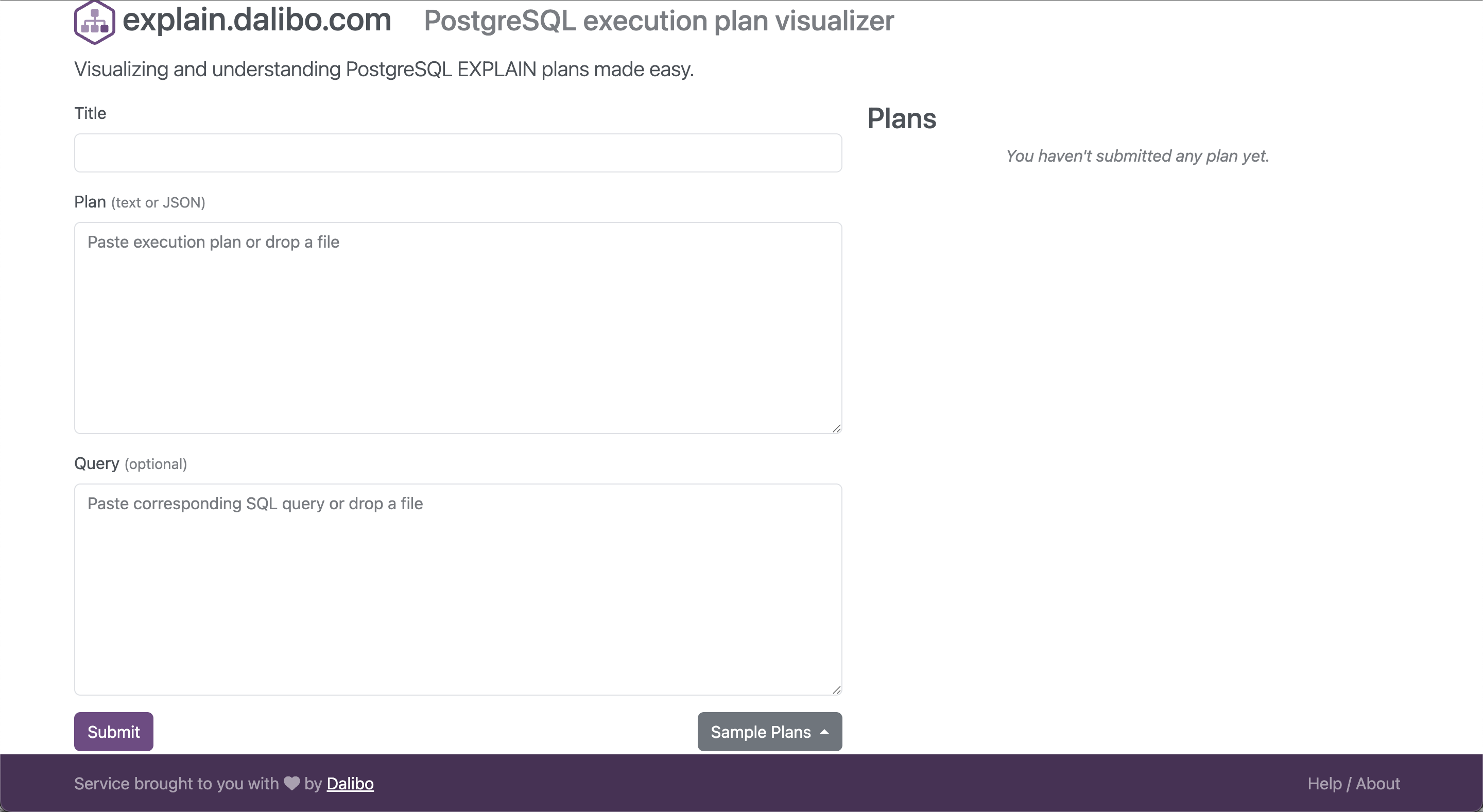Open the Help / About page

pyautogui.click(x=1353, y=784)
